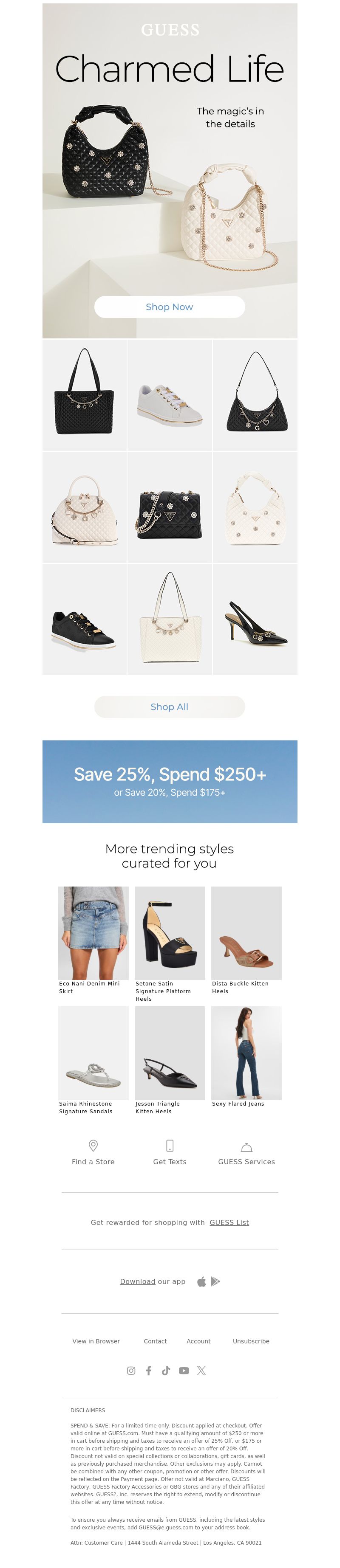340x1568 pixels.
Task: Click the Unsubscribe link
Action: [x=251, y=1341]
